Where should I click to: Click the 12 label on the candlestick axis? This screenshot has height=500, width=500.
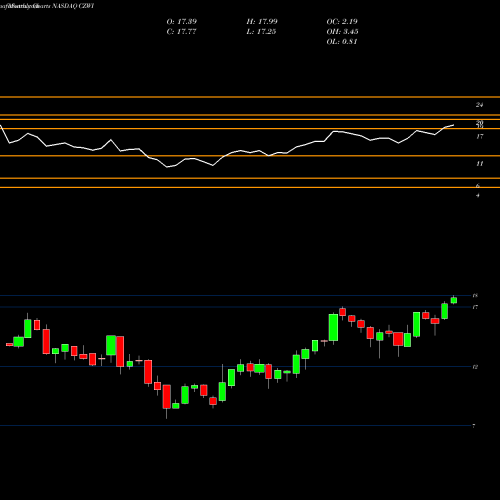click(475, 367)
